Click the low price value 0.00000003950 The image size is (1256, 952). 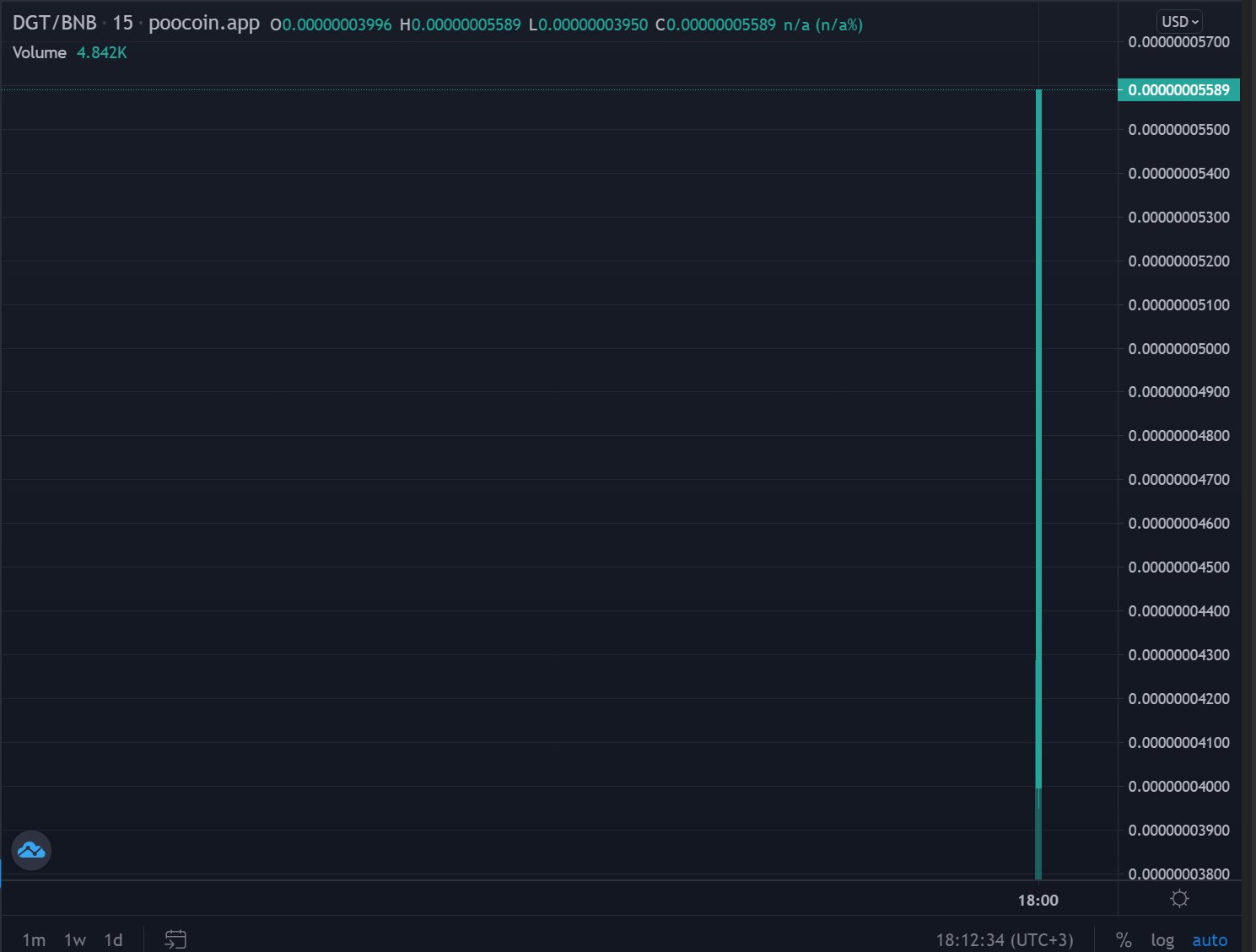[593, 24]
